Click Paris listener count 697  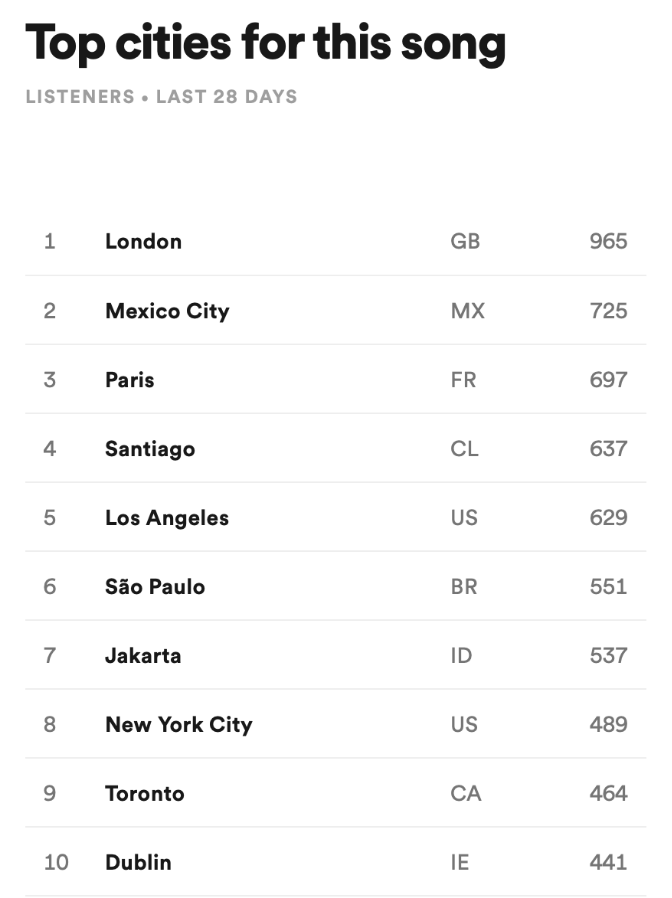click(608, 380)
